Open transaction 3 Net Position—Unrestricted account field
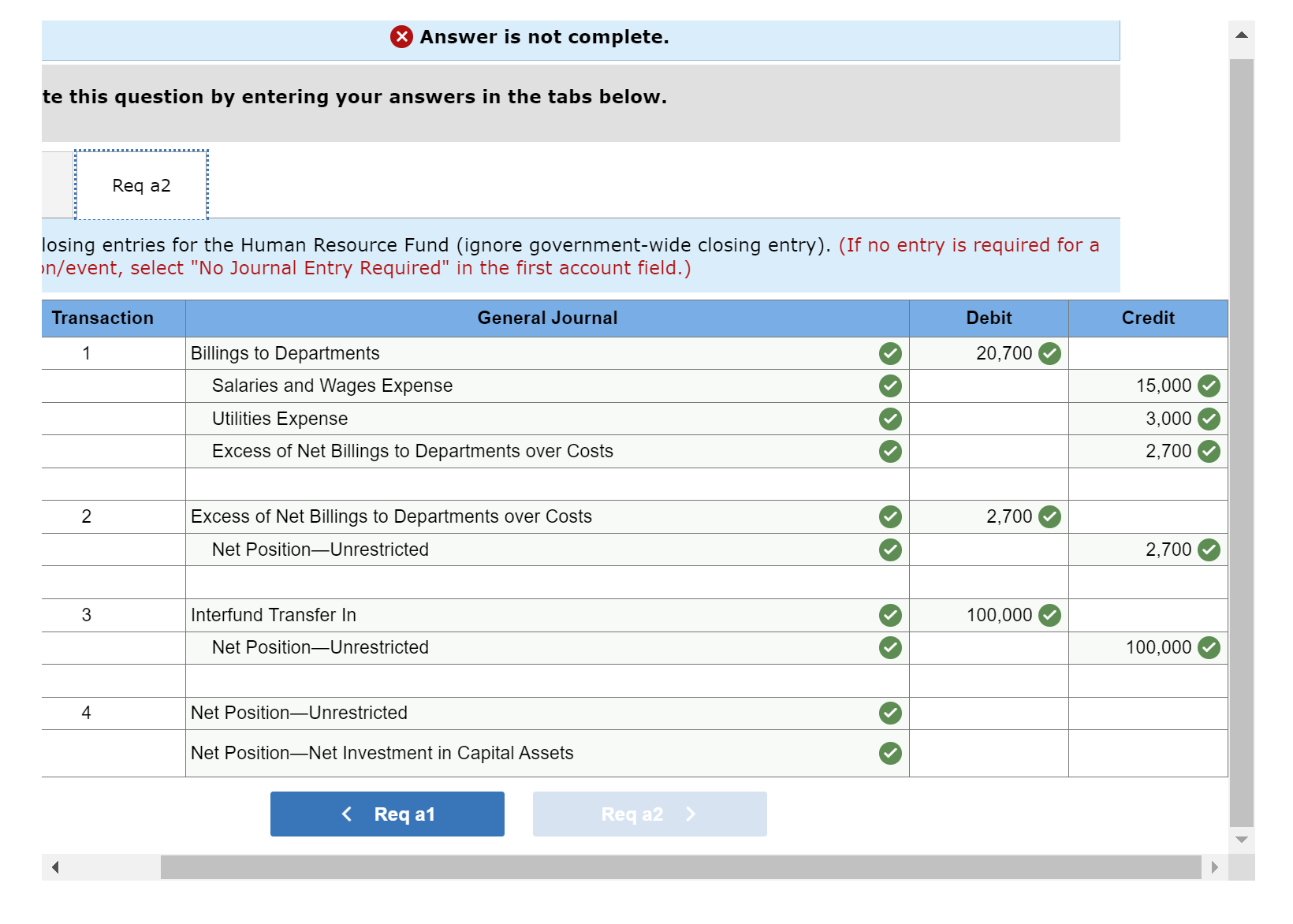The image size is (1293, 924). coord(547,647)
